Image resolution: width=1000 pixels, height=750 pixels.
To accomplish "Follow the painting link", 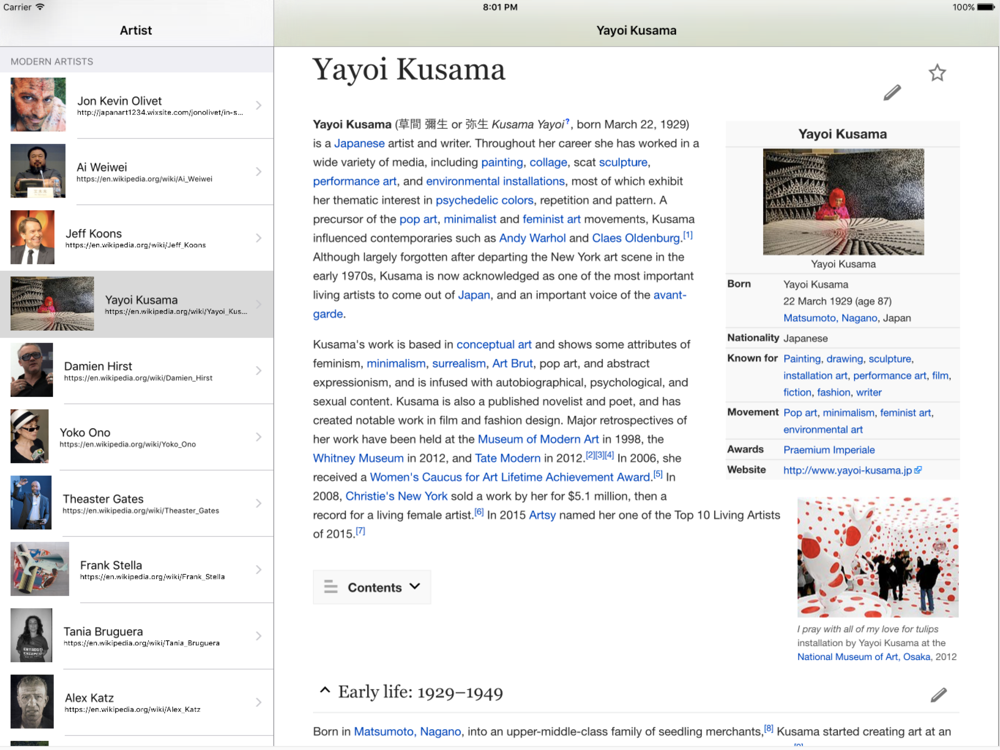I will pos(502,163).
